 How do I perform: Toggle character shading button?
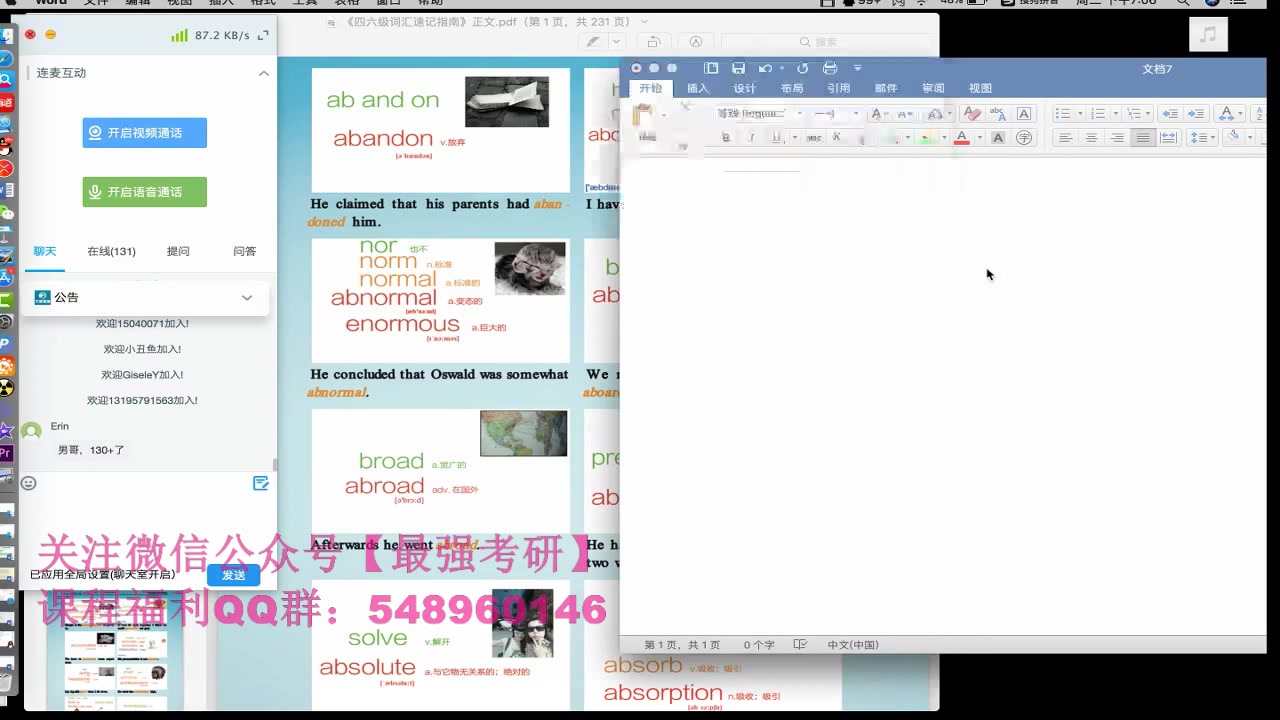[997, 138]
